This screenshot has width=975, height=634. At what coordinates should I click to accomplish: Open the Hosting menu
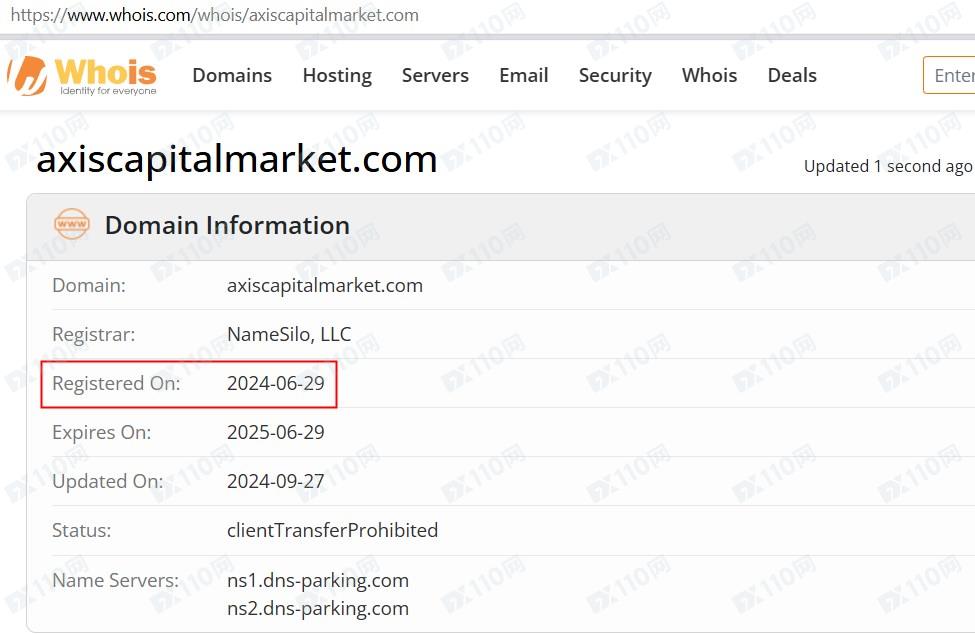tap(337, 76)
